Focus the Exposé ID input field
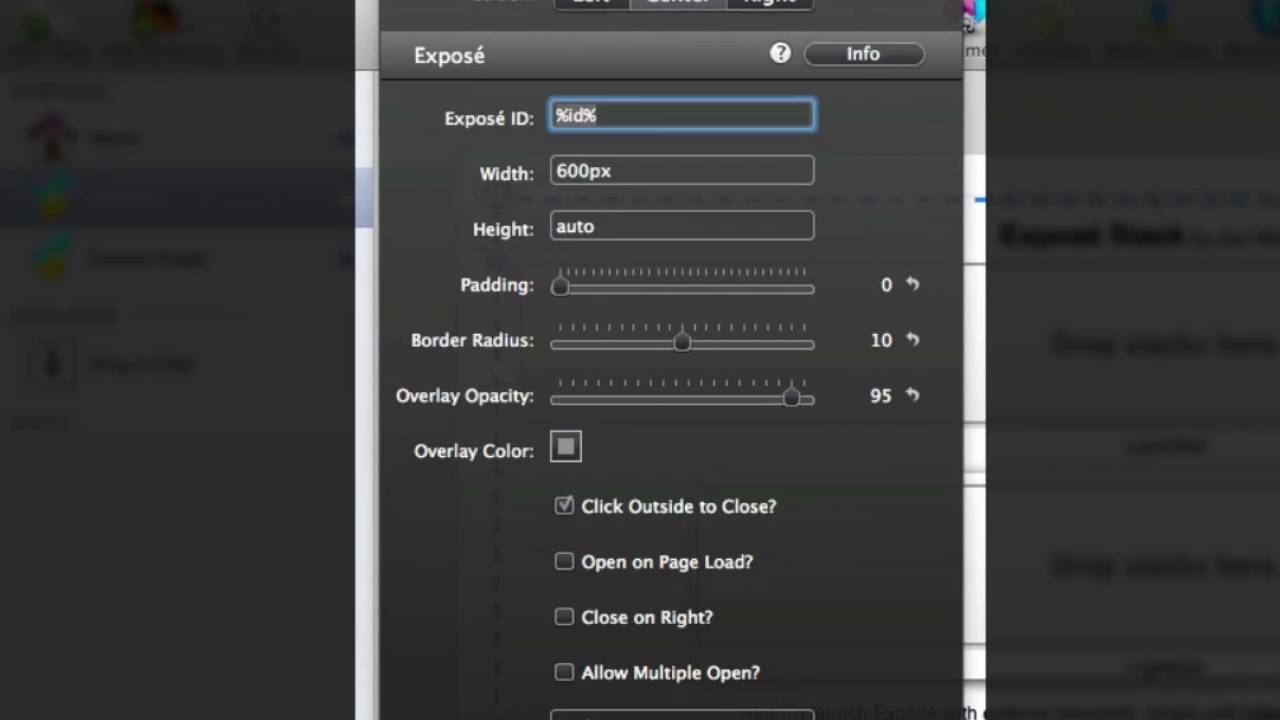The width and height of the screenshot is (1280, 720). click(x=682, y=116)
